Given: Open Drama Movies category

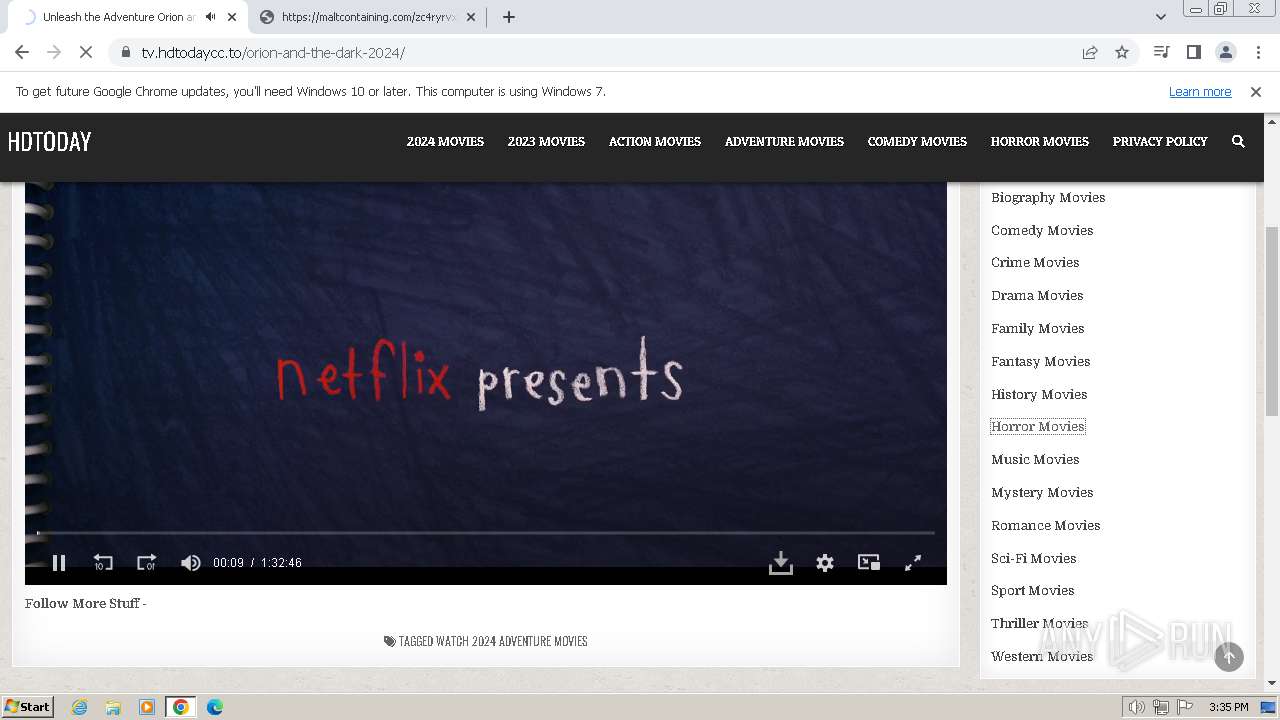Looking at the screenshot, I should (x=1037, y=296).
